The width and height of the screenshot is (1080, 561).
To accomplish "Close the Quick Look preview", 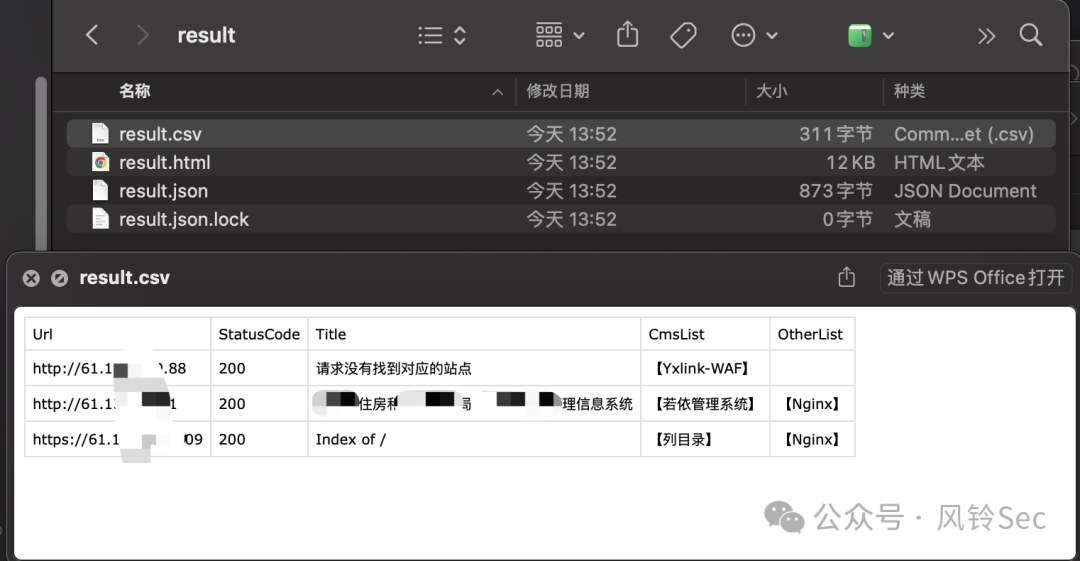I will click(x=31, y=278).
